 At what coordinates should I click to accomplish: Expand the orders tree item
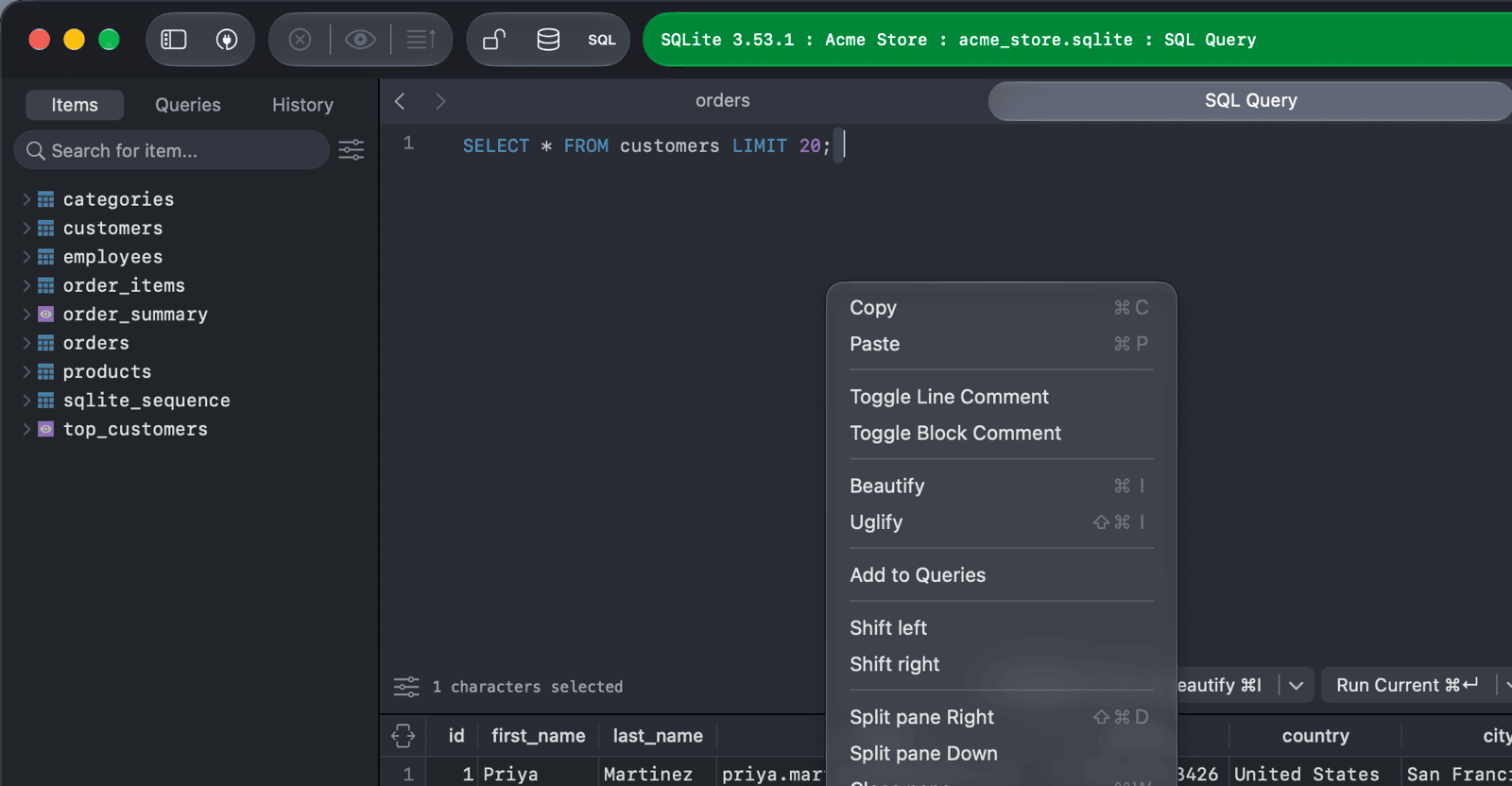[26, 343]
